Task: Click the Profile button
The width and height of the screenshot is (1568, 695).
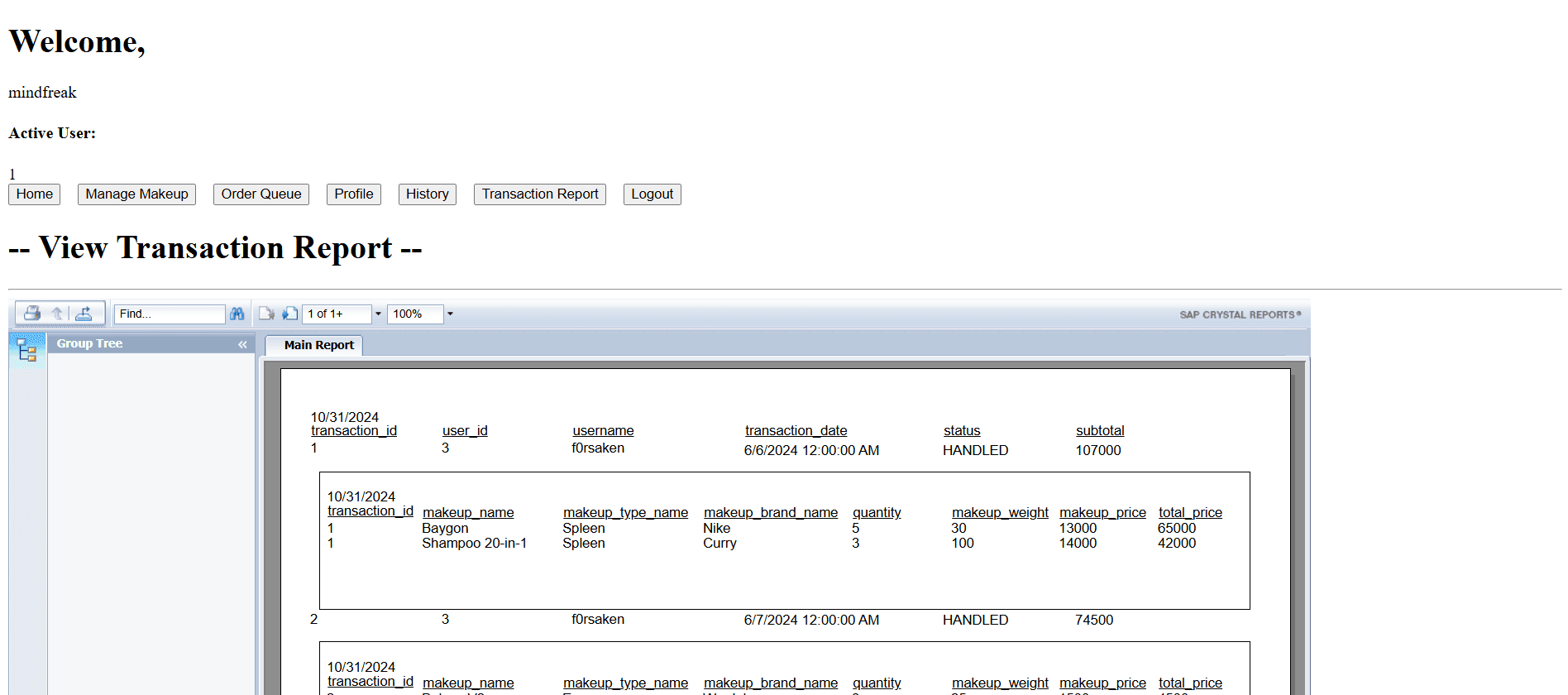Action: coord(353,194)
